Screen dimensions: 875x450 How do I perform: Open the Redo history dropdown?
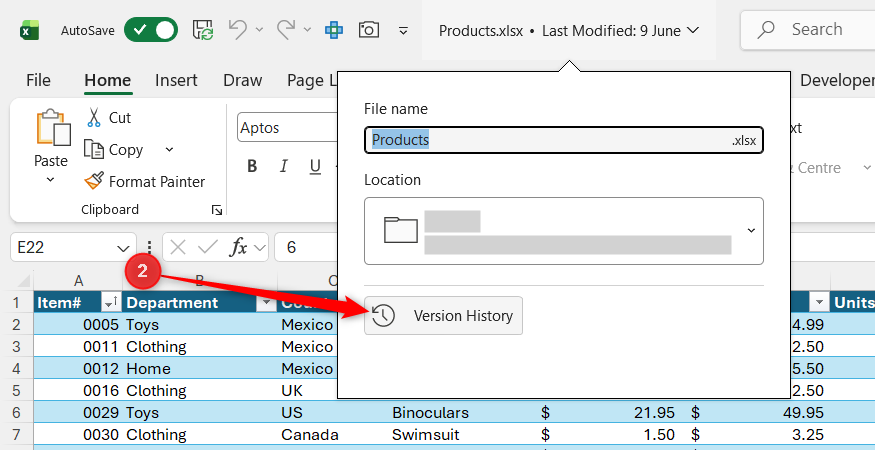[307, 30]
